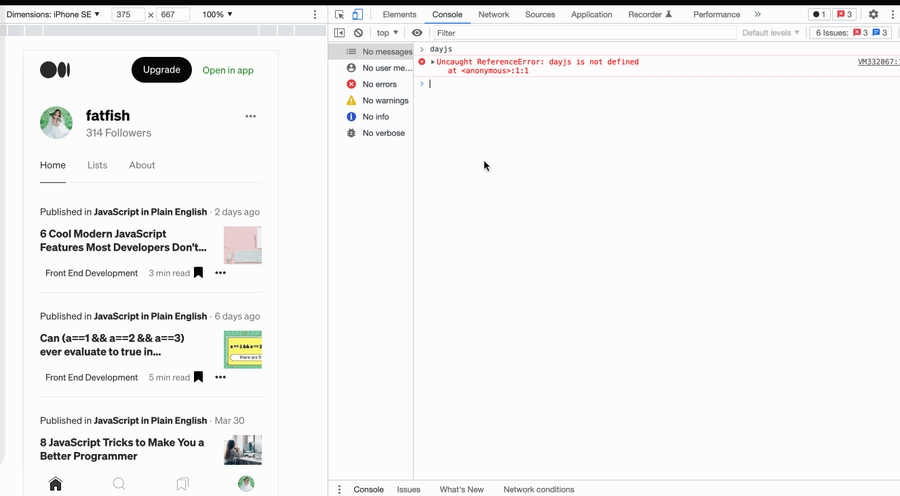The image size is (900, 496).
Task: Go to home icon in bottom navigation
Action: coord(56,484)
